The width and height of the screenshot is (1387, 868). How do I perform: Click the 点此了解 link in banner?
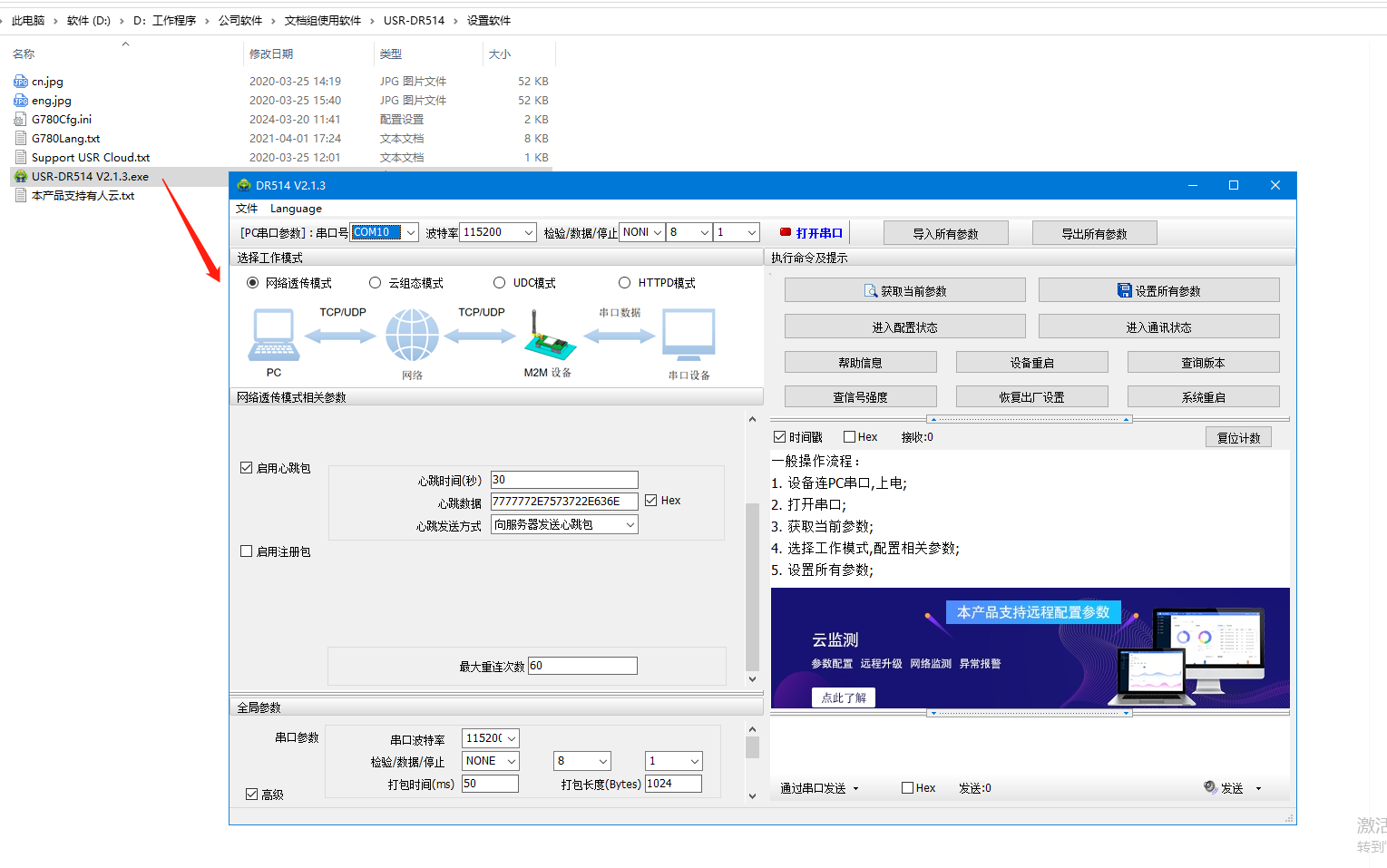point(843,697)
